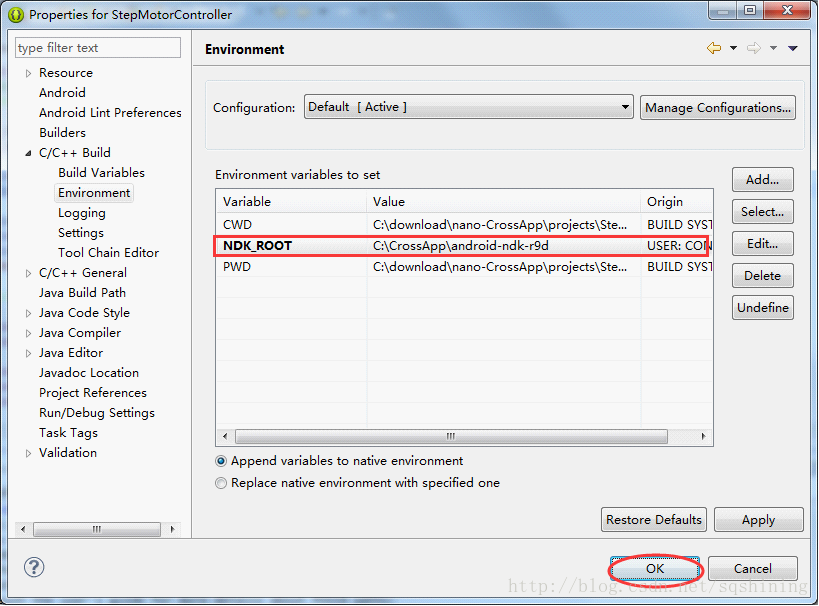The image size is (819, 606).
Task: Select Builders in the tree
Action: 62,133
